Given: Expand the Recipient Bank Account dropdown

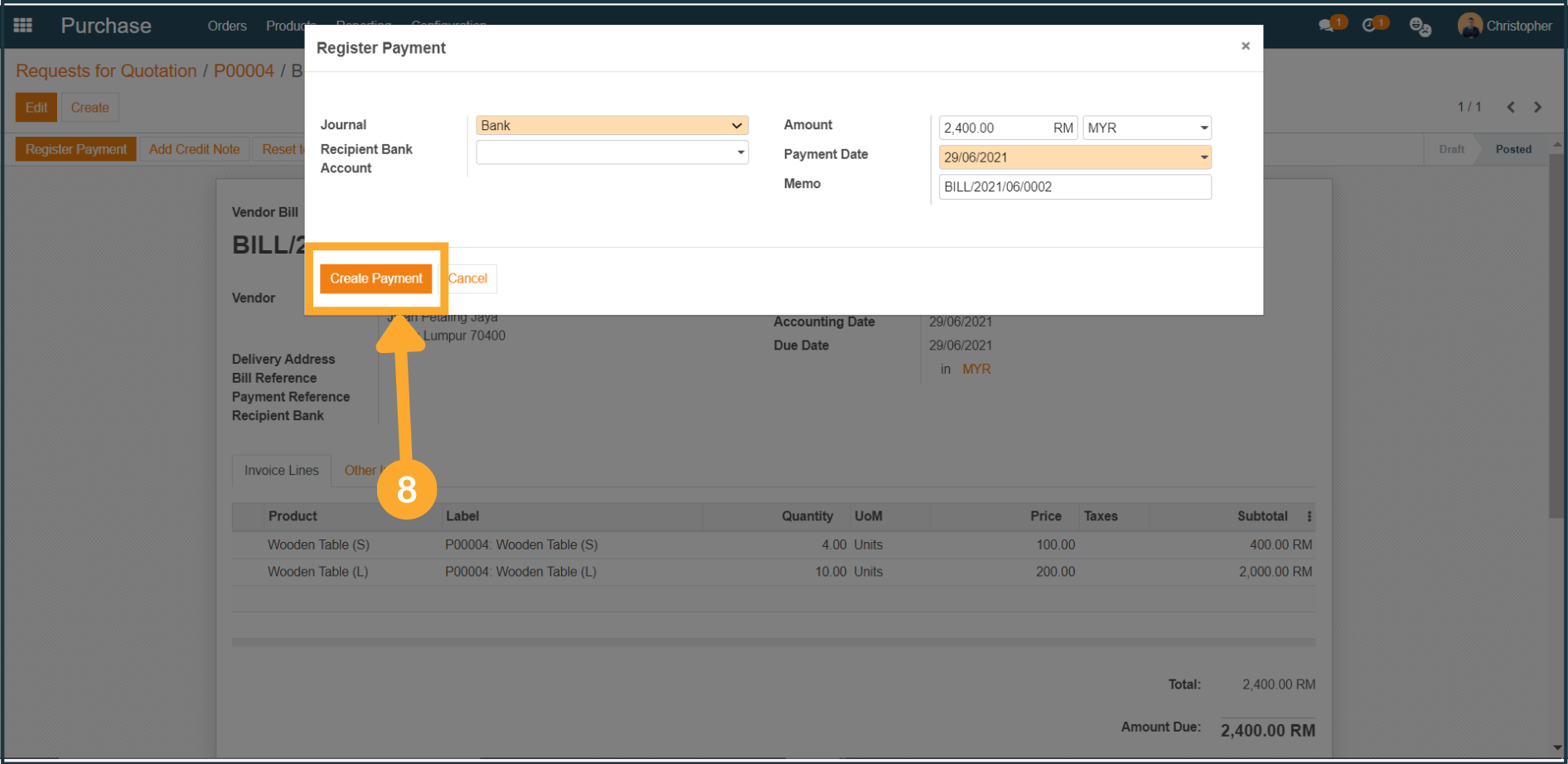Looking at the screenshot, I should (x=612, y=152).
